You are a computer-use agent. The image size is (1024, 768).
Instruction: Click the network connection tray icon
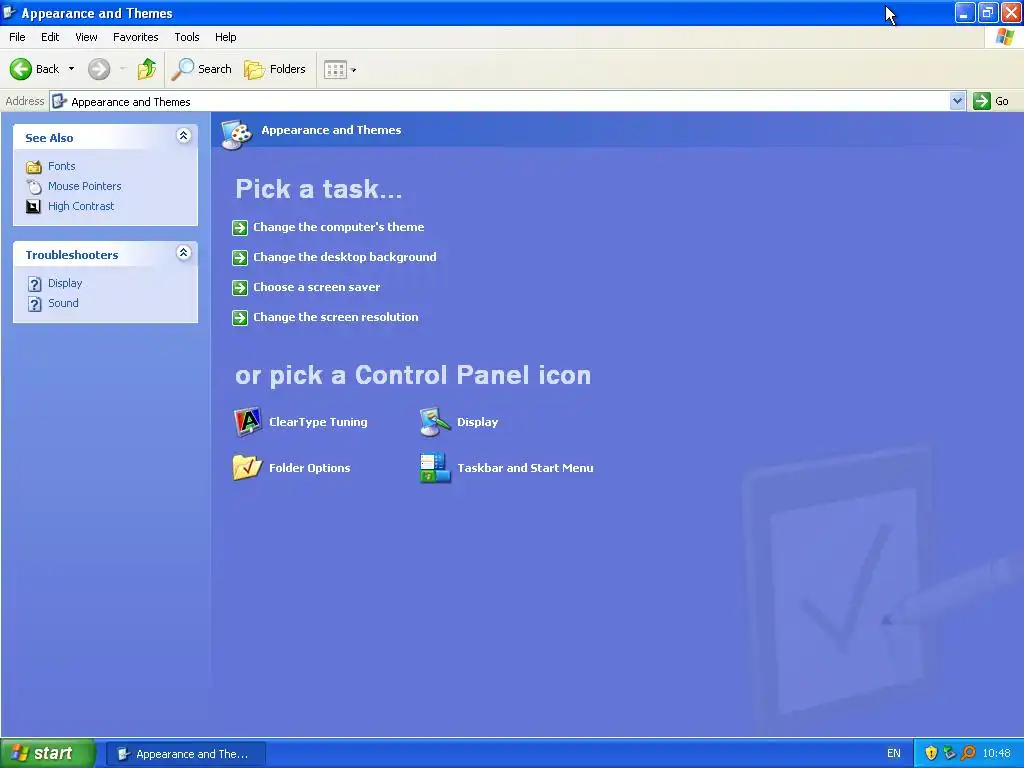[949, 753]
